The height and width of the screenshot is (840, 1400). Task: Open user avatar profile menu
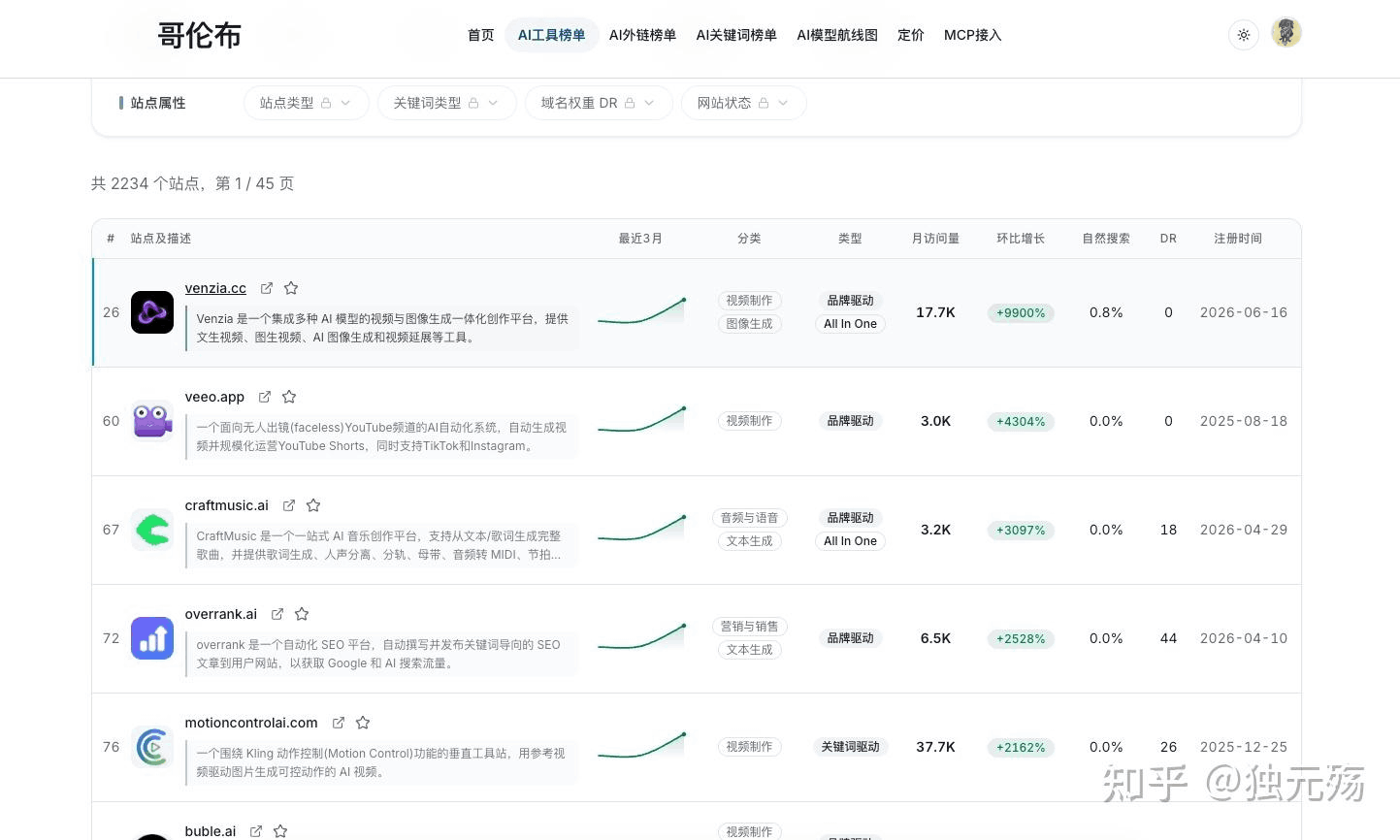[1286, 33]
